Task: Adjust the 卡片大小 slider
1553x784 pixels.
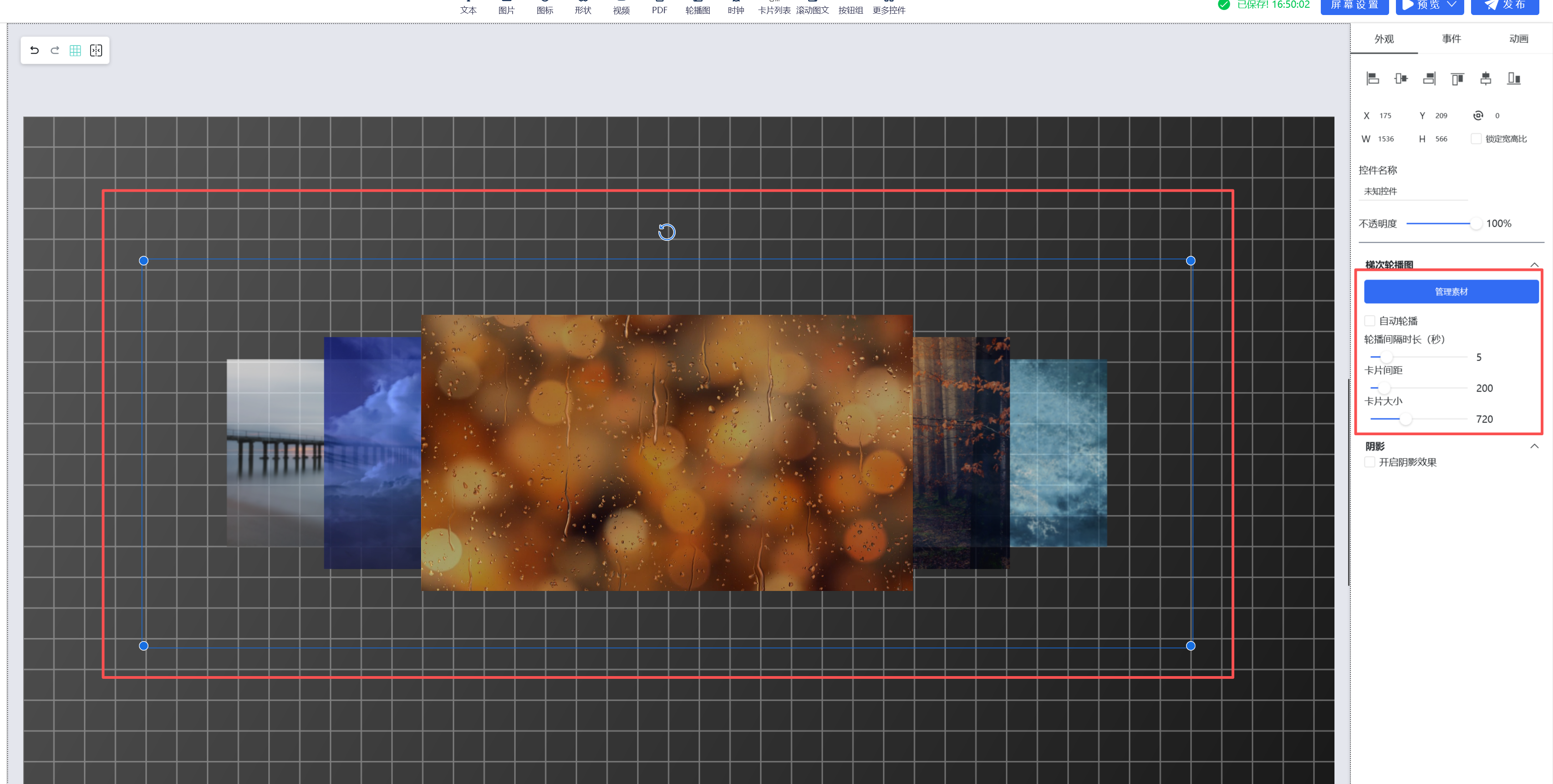Action: tap(1418, 419)
